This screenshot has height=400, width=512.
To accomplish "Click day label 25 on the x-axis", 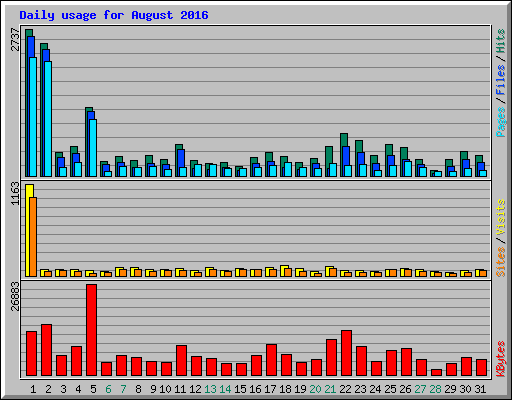I will pyautogui.click(x=390, y=389).
